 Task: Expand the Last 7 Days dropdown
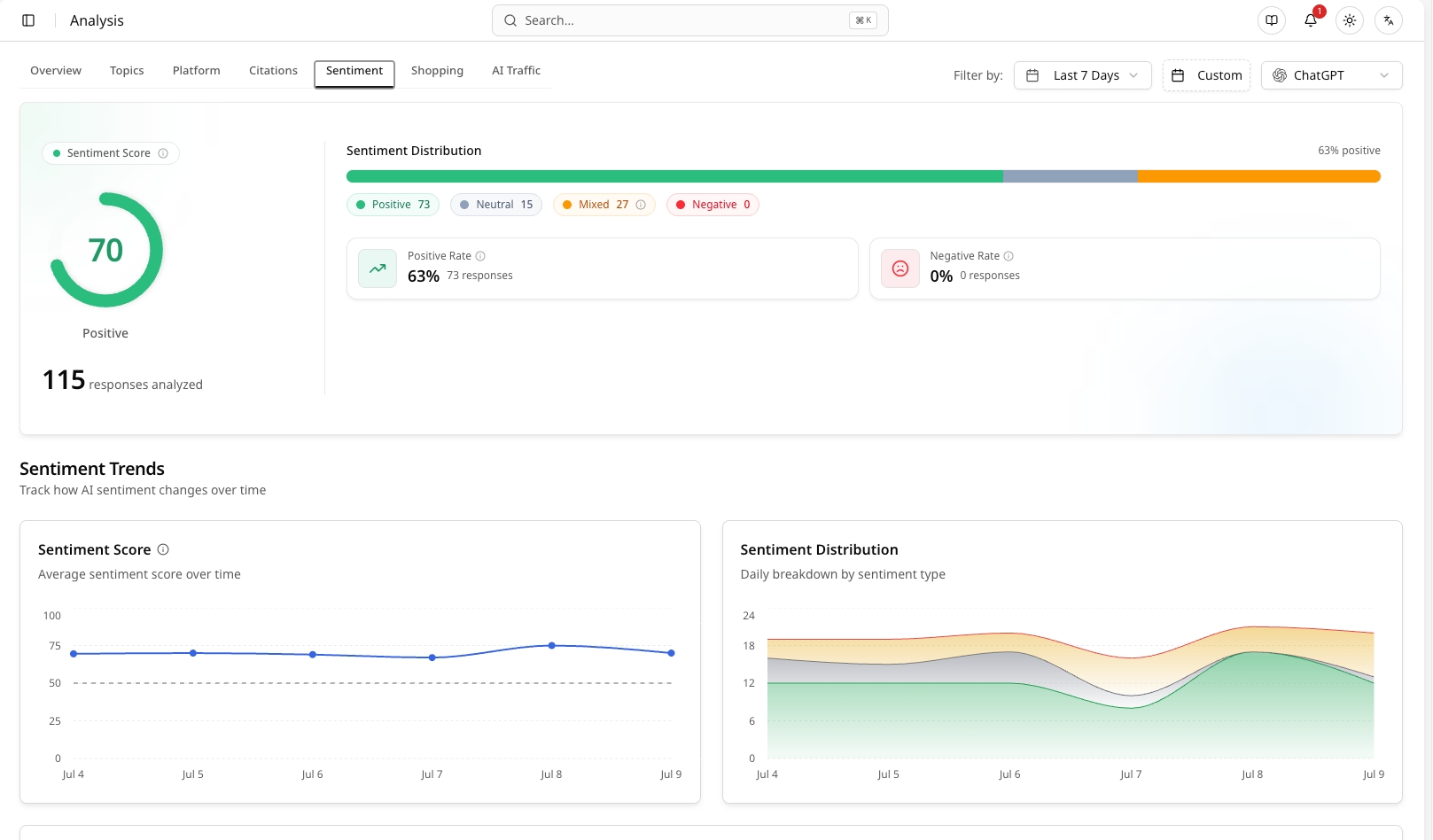(x=1083, y=75)
